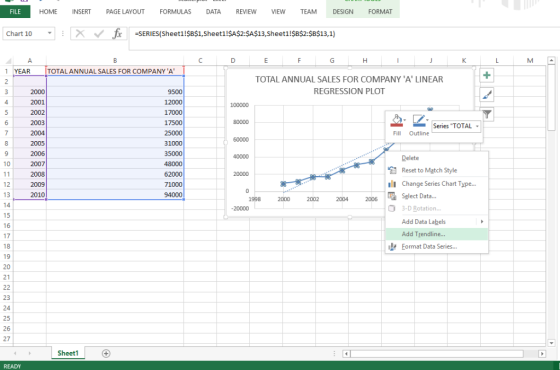Open the Series 'TOTAL' element dropdown
Screen dimensions: 560x370
pyautogui.click(x=477, y=126)
